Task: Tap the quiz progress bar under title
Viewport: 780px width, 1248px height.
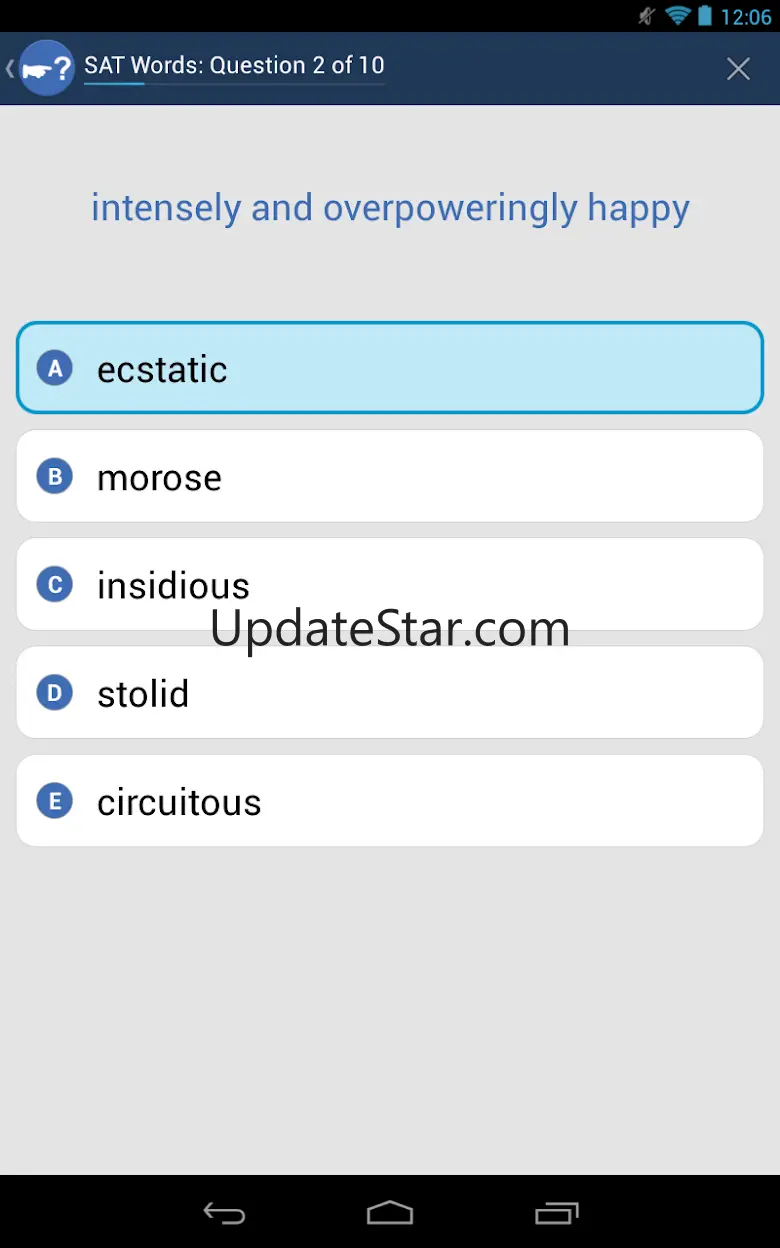Action: pos(234,84)
